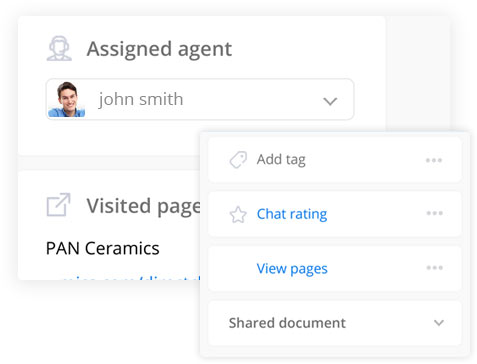Open the three-dot menu on Add tag row
Image resolution: width=477 pixels, height=364 pixels.
pyautogui.click(x=434, y=160)
